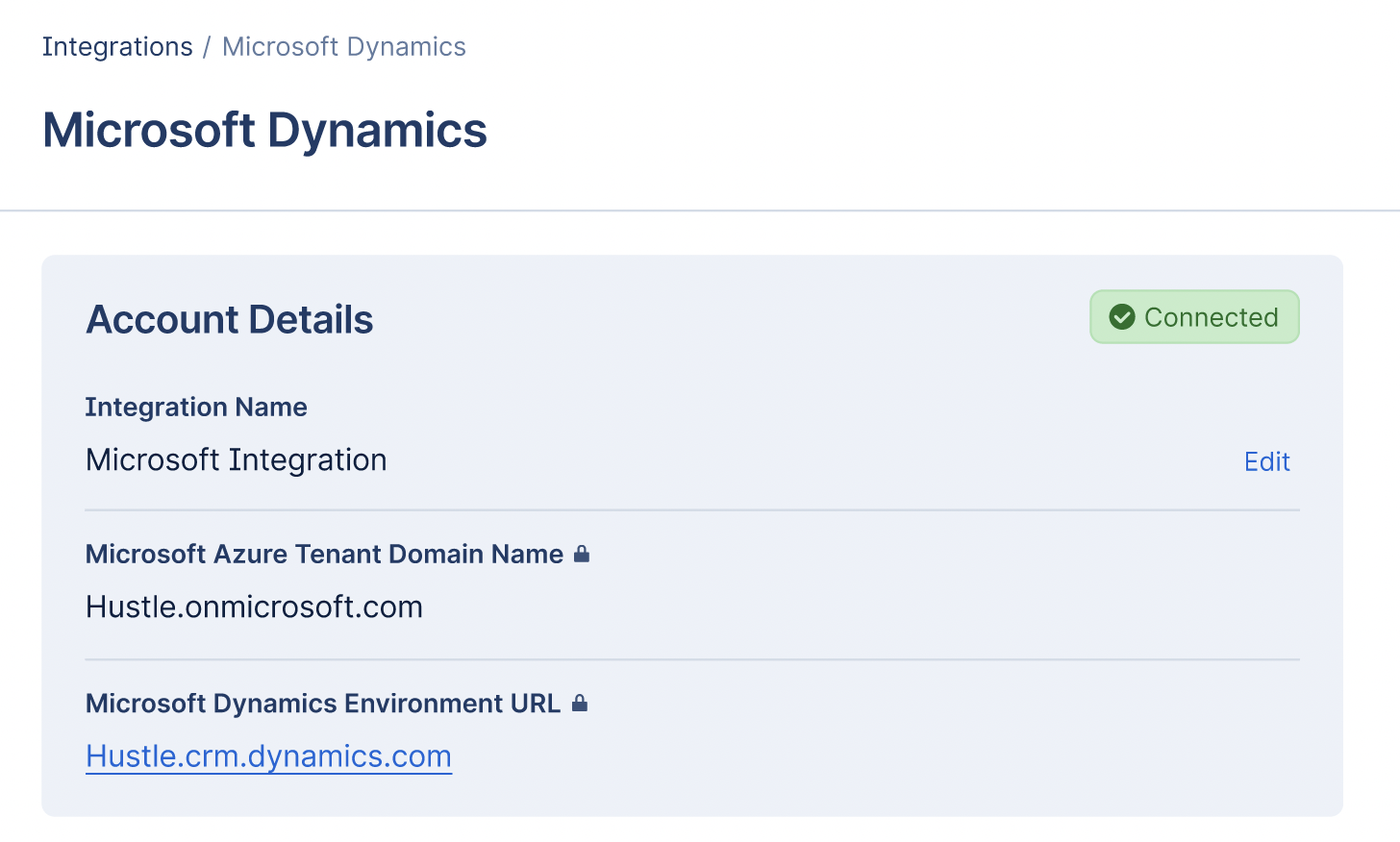Click the checkmark icon in Connected badge
This screenshot has height=842, width=1400.
point(1121,317)
